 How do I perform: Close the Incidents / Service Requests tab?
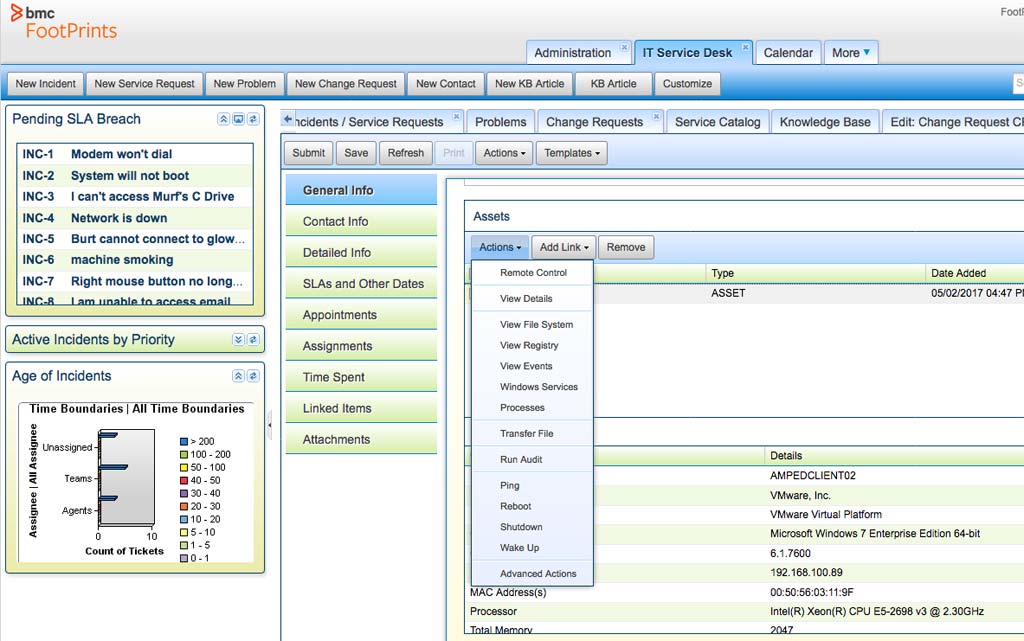pyautogui.click(x=456, y=116)
